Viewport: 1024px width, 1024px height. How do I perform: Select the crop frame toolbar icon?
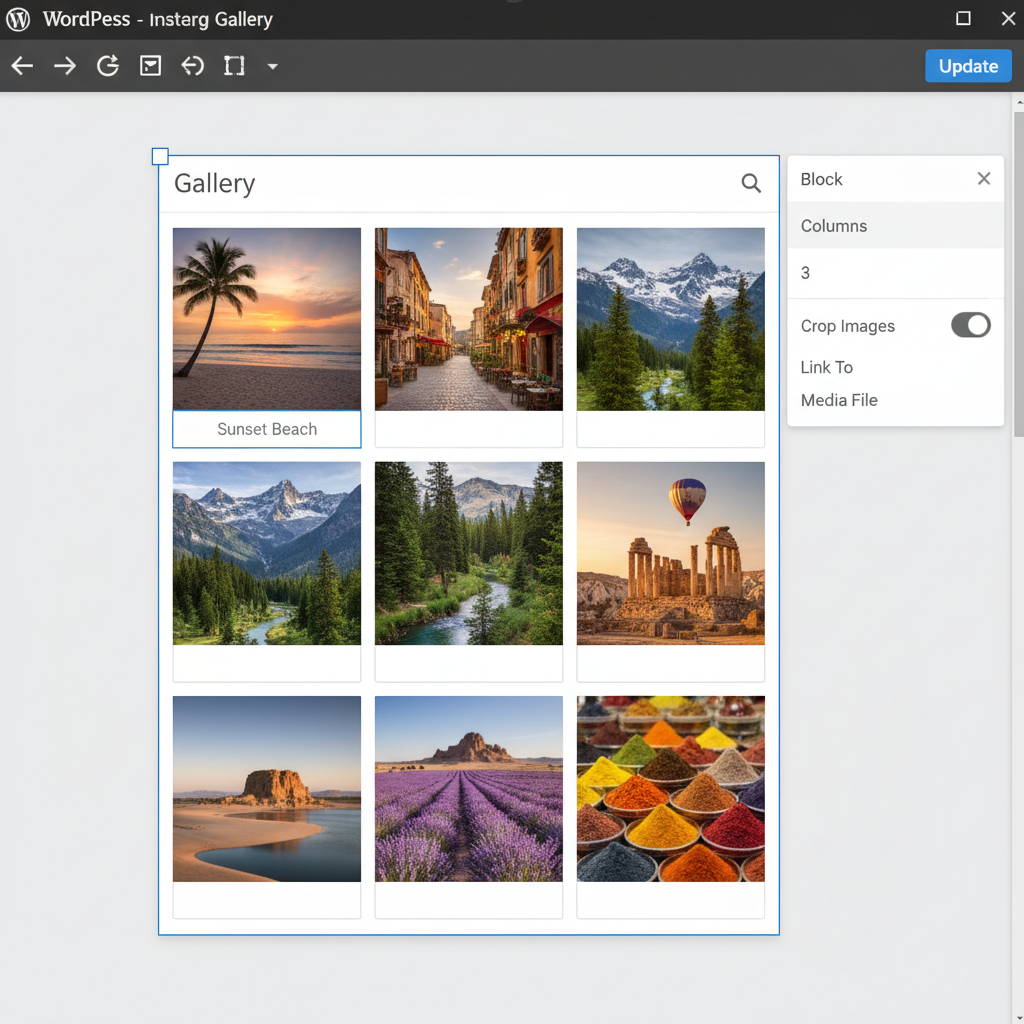(234, 66)
